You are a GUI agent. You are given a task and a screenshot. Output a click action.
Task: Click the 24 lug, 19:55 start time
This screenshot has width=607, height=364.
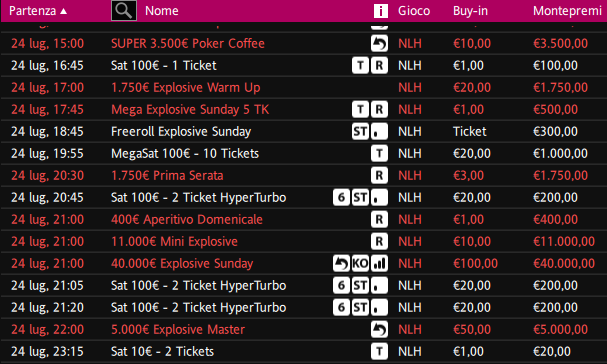point(47,154)
